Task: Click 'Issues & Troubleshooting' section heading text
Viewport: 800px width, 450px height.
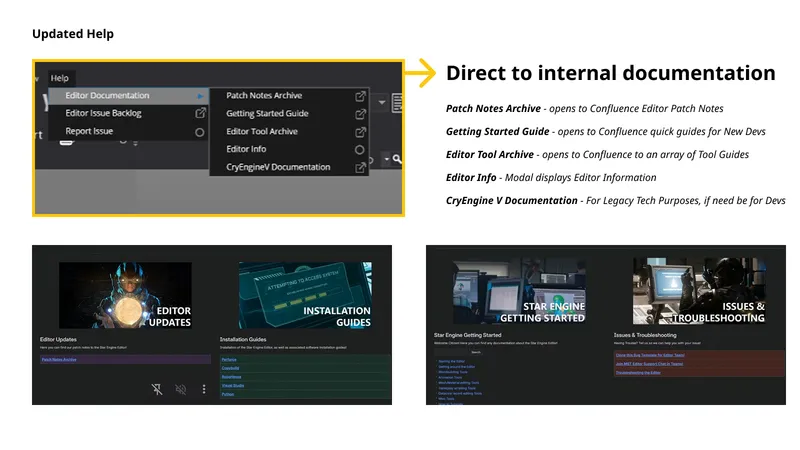Action: 645,335
